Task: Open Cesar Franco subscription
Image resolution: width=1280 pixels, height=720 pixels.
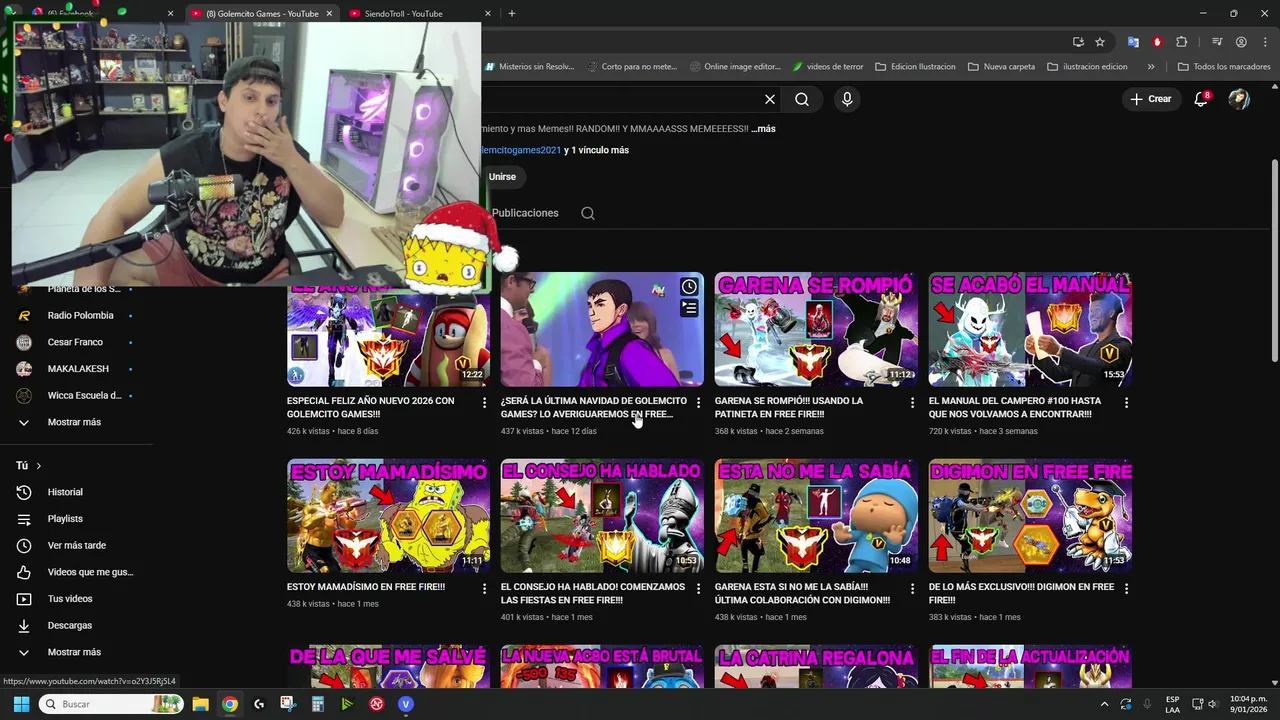Action: [75, 342]
